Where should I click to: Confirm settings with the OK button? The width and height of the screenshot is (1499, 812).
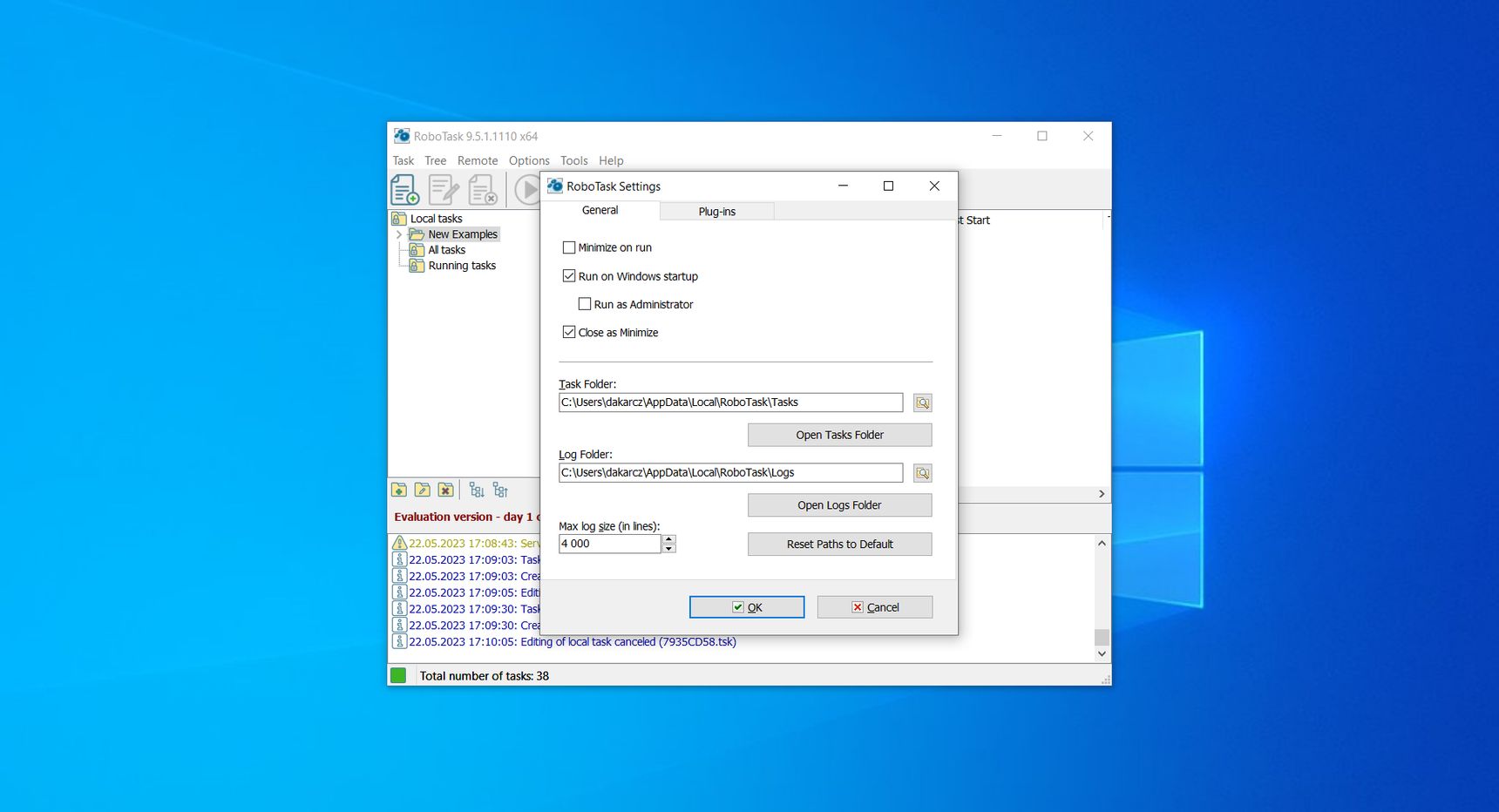pos(747,607)
